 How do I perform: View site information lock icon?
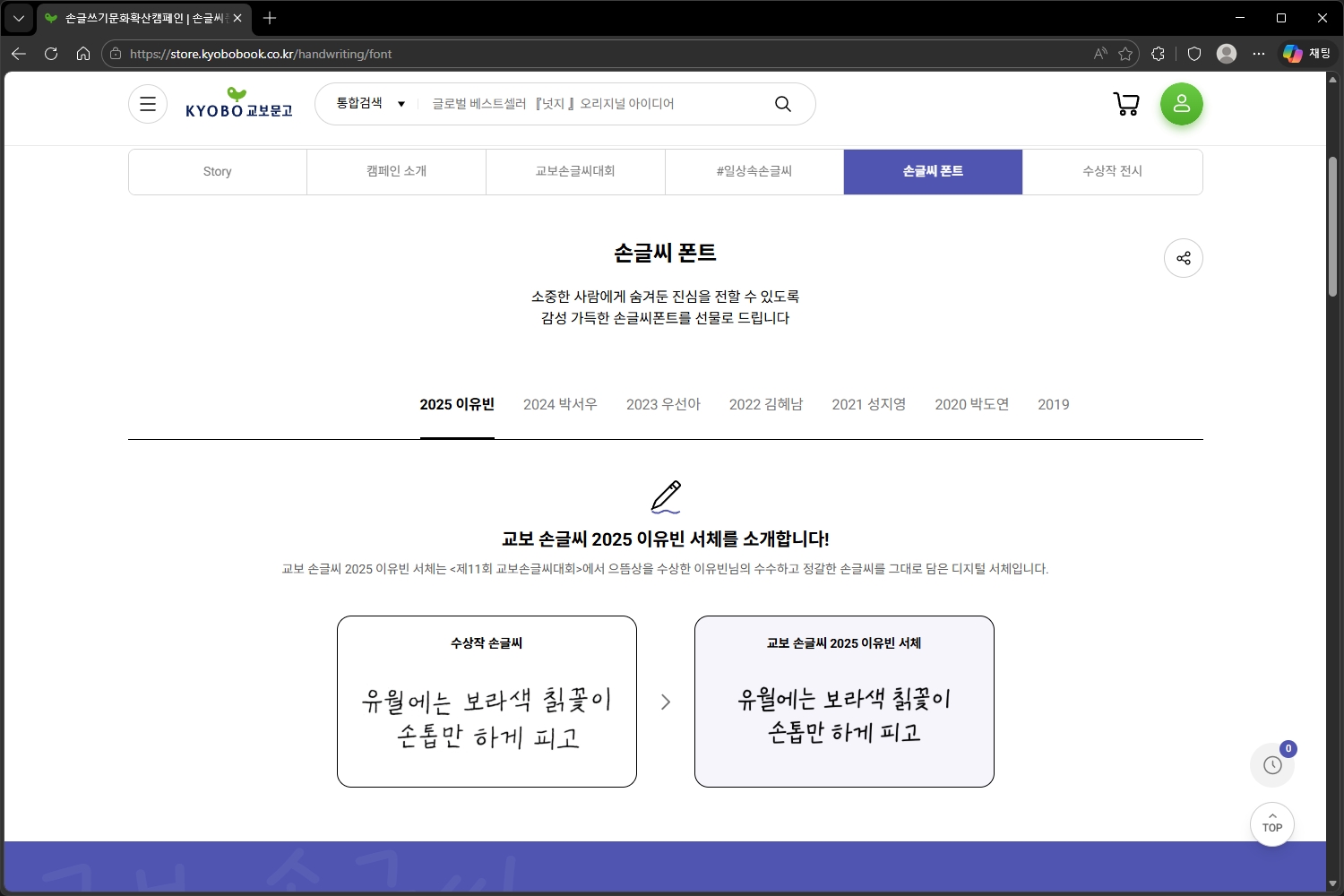click(116, 54)
